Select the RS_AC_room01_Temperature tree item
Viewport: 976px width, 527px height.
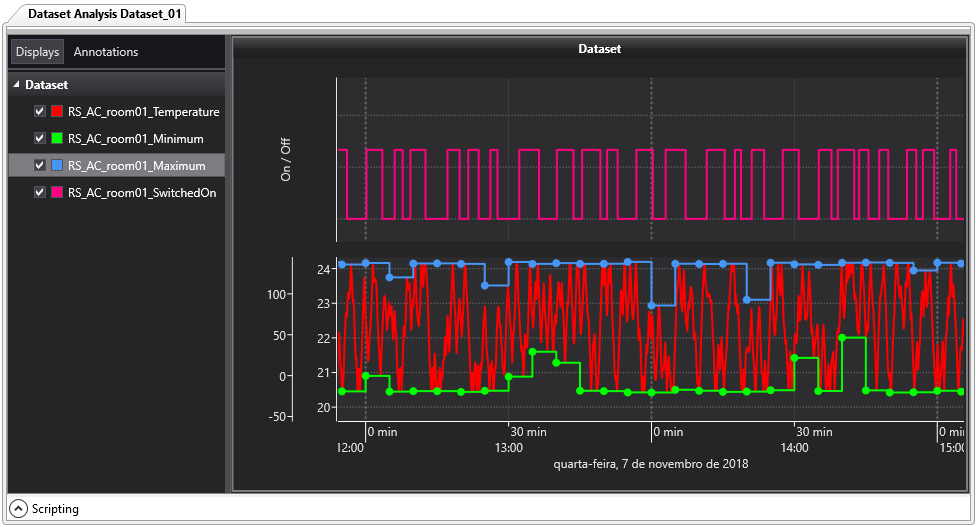[x=143, y=112]
